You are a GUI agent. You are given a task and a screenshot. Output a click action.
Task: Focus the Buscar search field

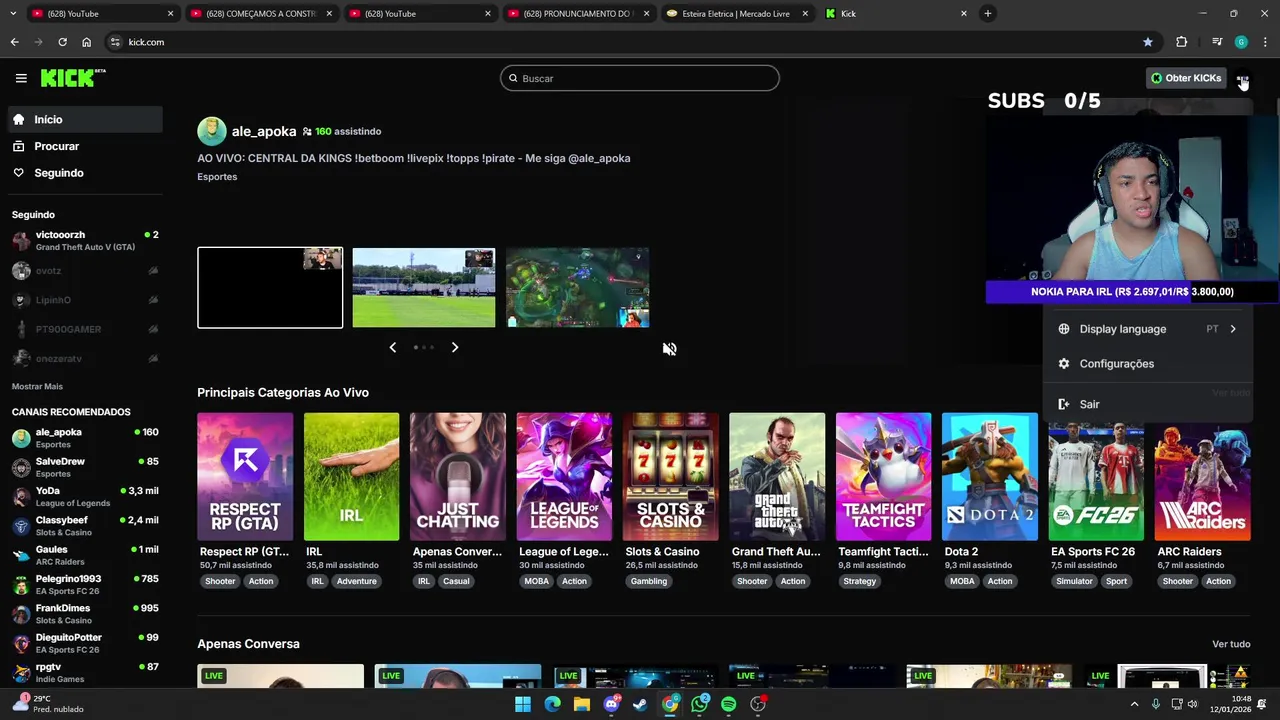pos(640,78)
